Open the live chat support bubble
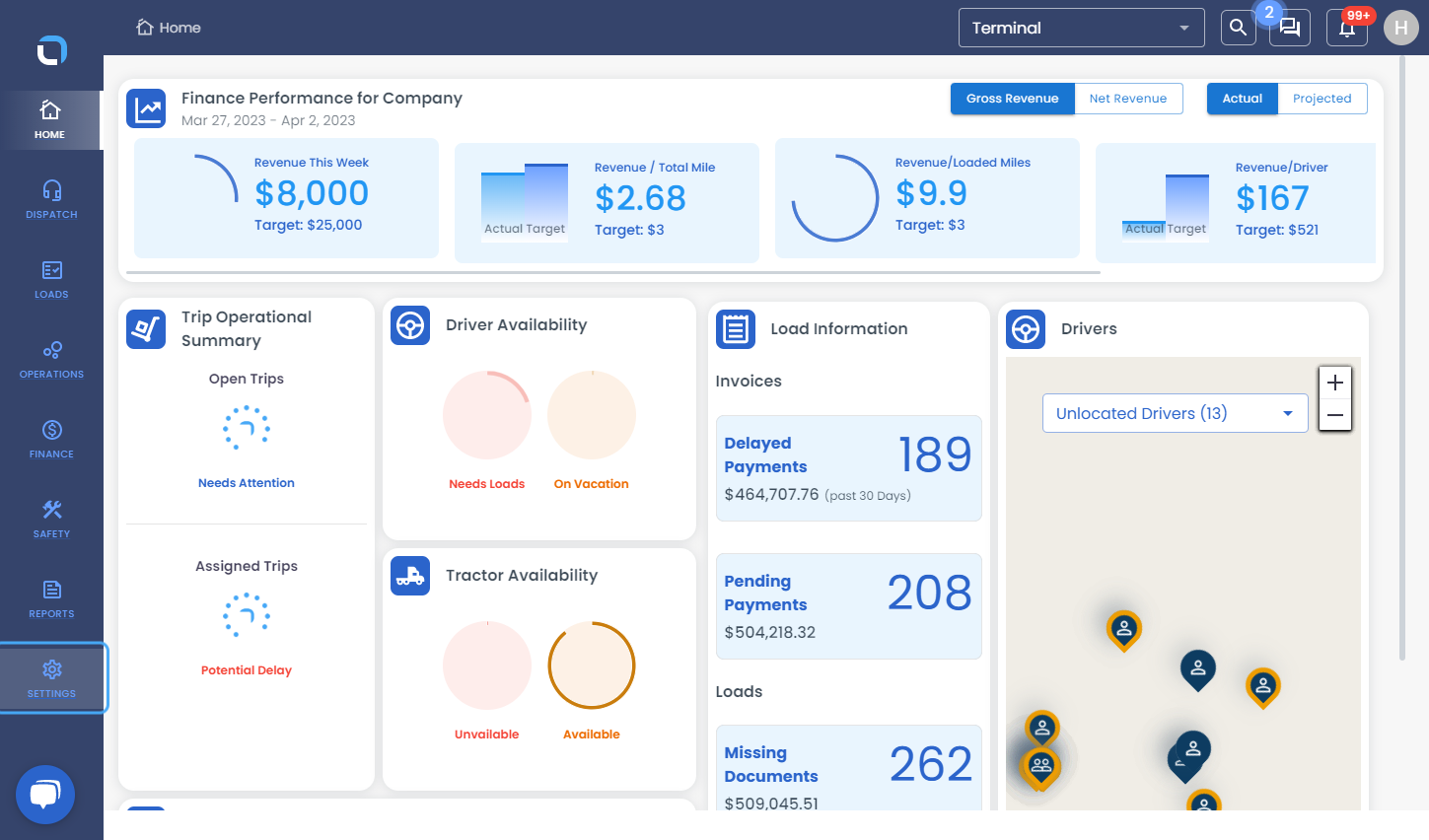This screenshot has width=1429, height=840. pos(45,794)
